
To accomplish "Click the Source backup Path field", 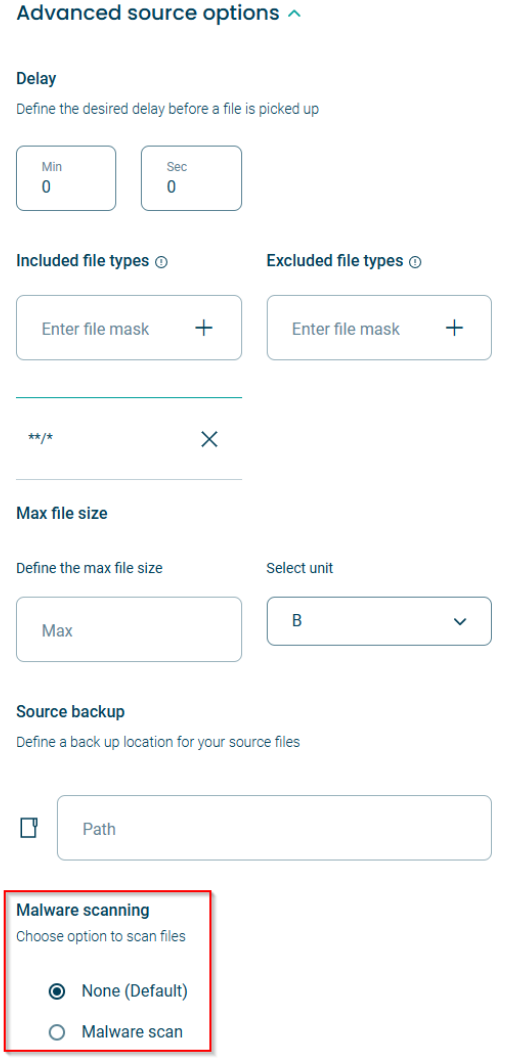I will 275,828.
